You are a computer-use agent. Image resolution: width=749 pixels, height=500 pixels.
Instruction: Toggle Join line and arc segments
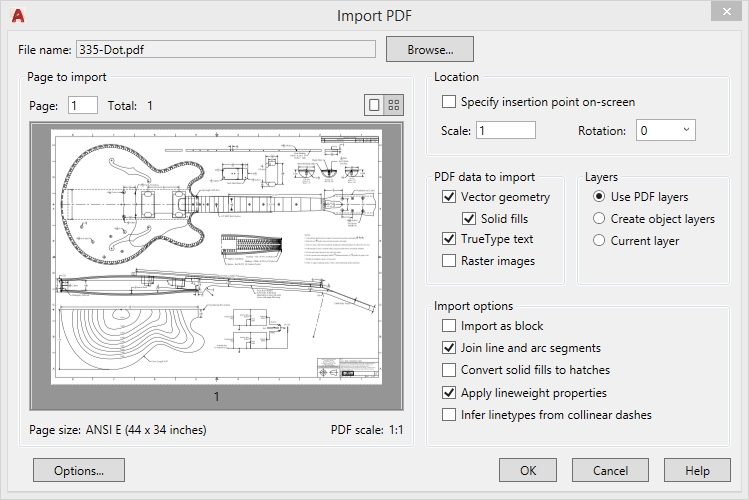[x=449, y=348]
